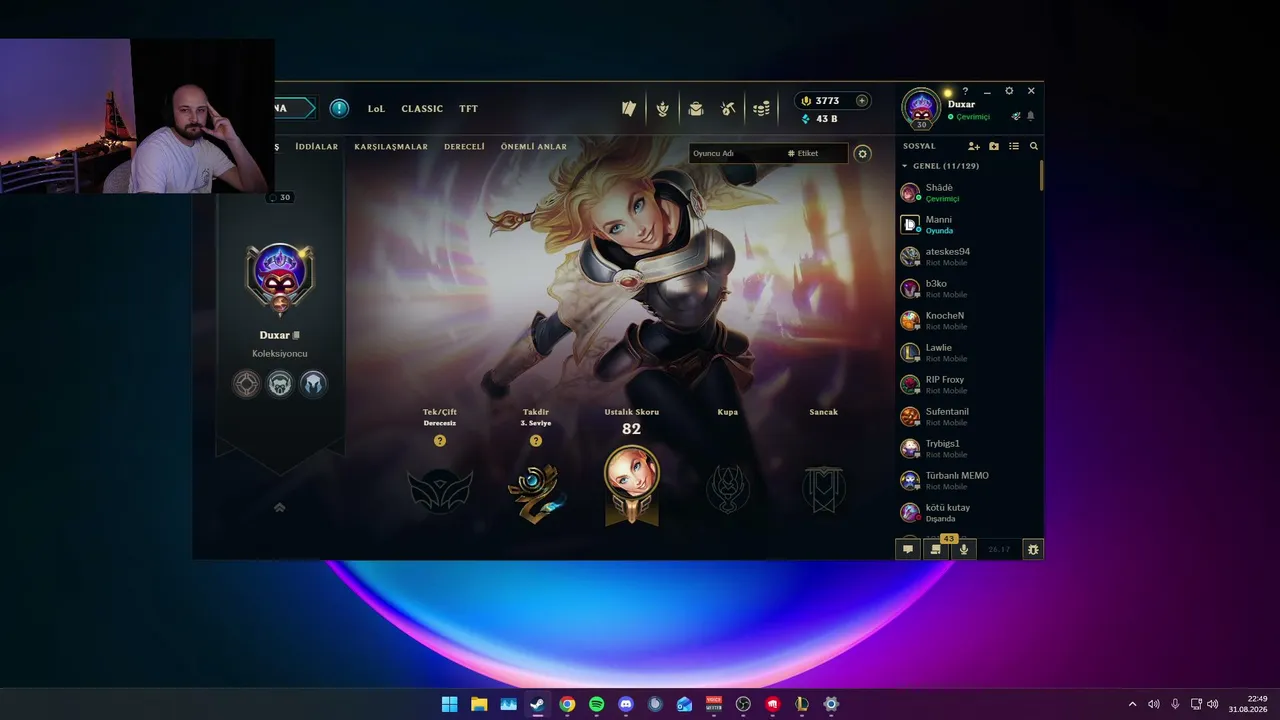
Task: Select friend Trybigs1 in friends list
Action: [968, 448]
